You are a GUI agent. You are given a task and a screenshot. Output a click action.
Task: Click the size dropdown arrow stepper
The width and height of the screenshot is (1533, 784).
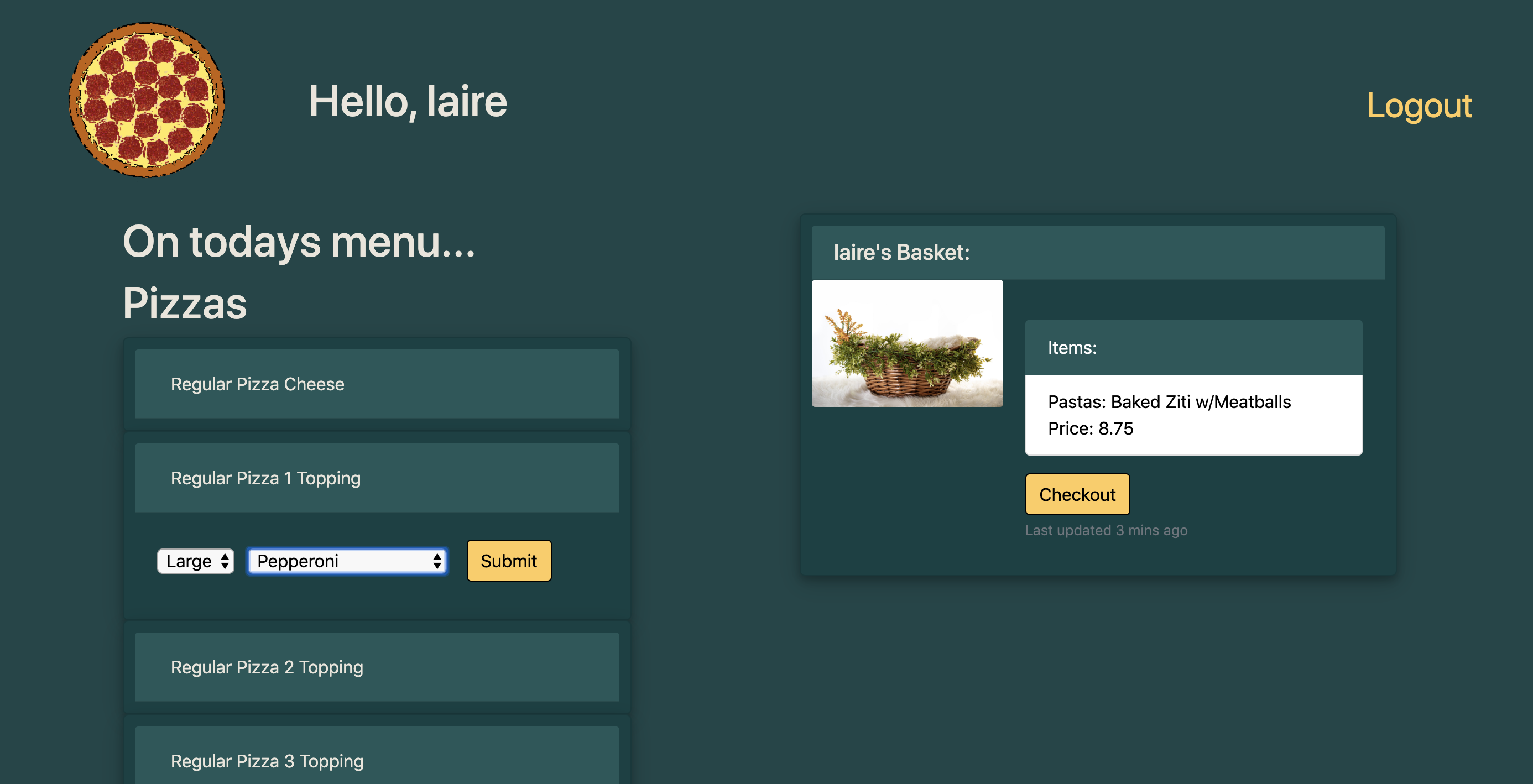225,561
